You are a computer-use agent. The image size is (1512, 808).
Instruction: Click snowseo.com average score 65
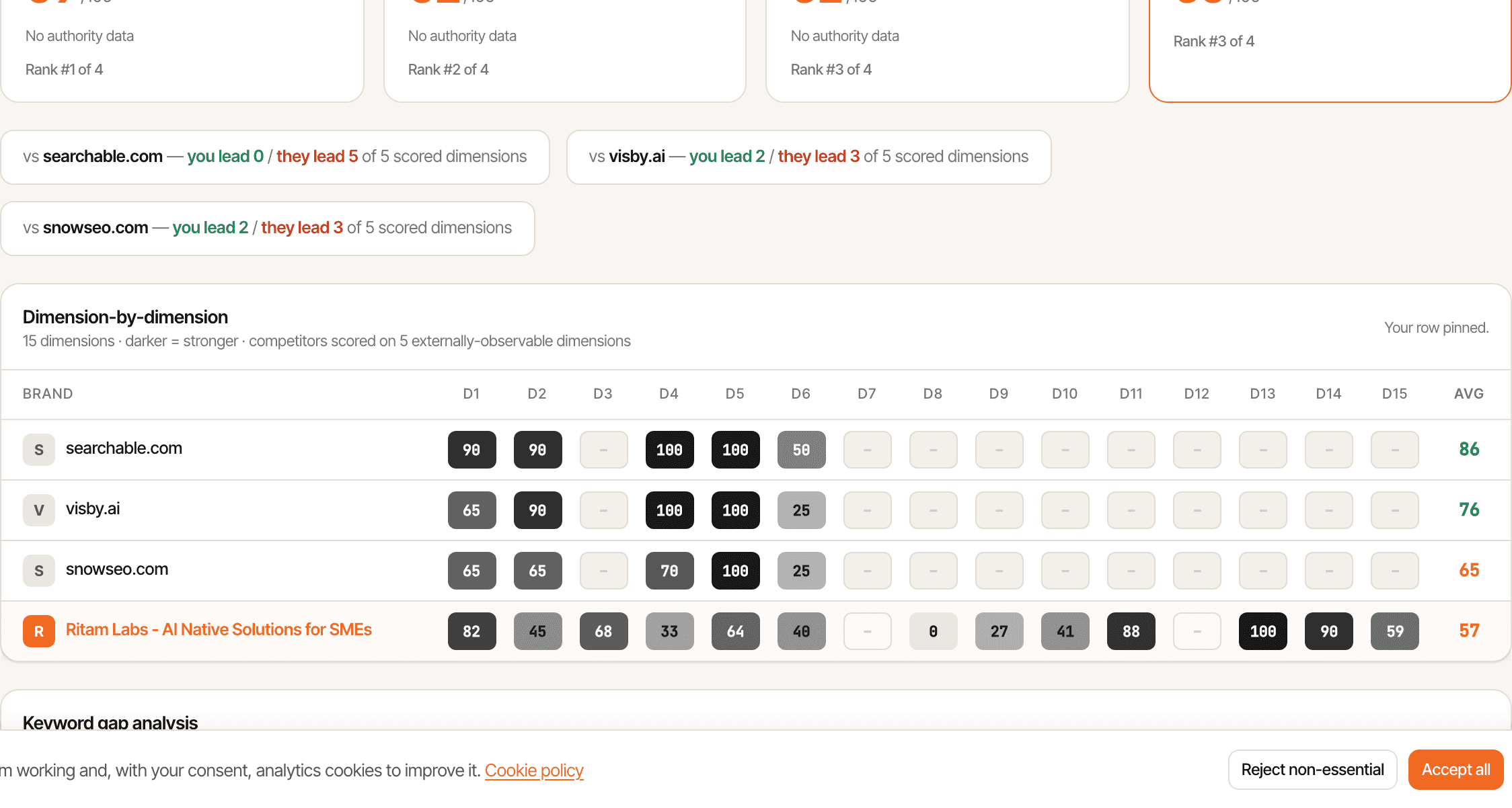1470,570
